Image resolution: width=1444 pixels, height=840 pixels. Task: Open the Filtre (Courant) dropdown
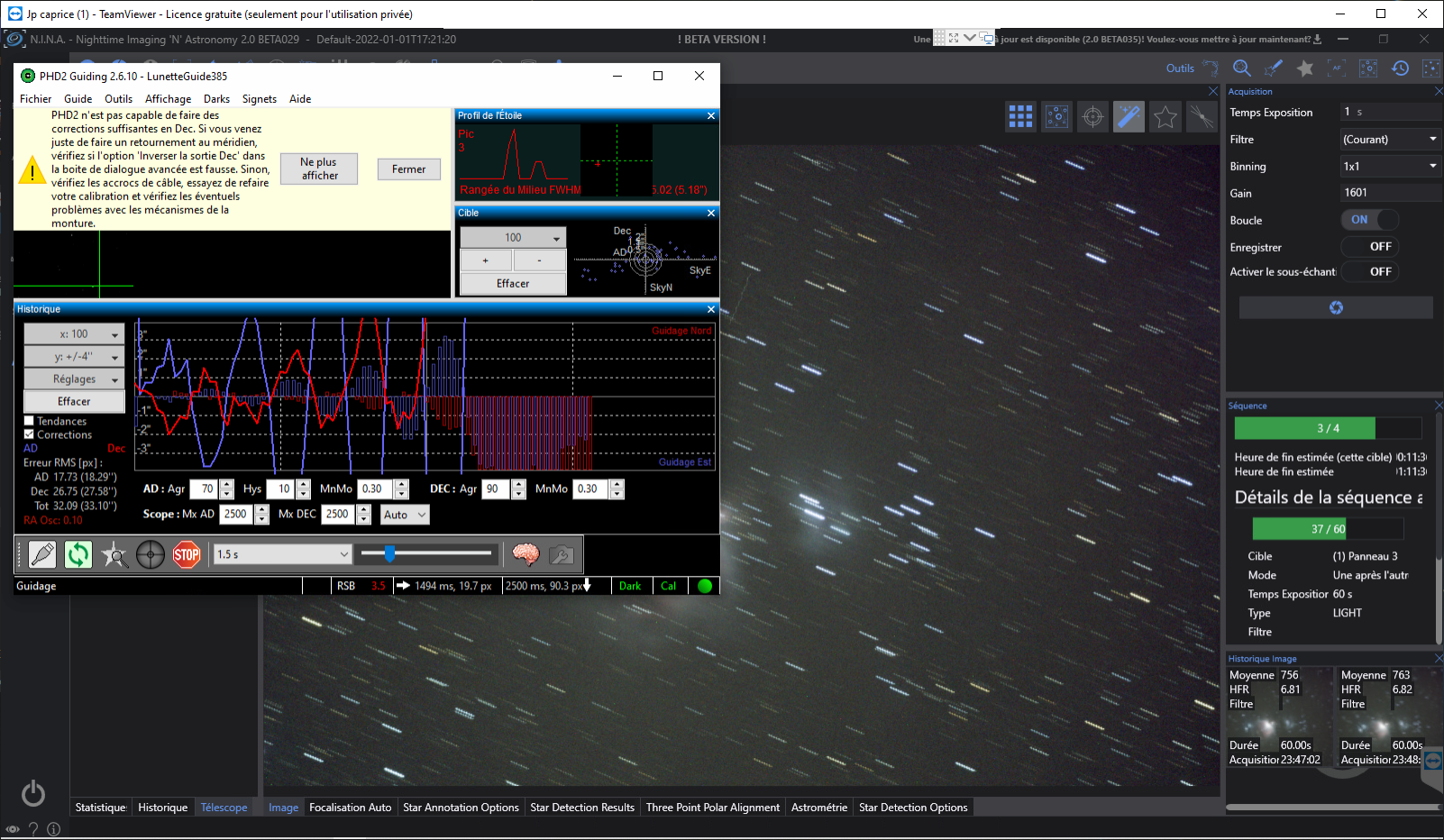pyautogui.click(x=1390, y=140)
